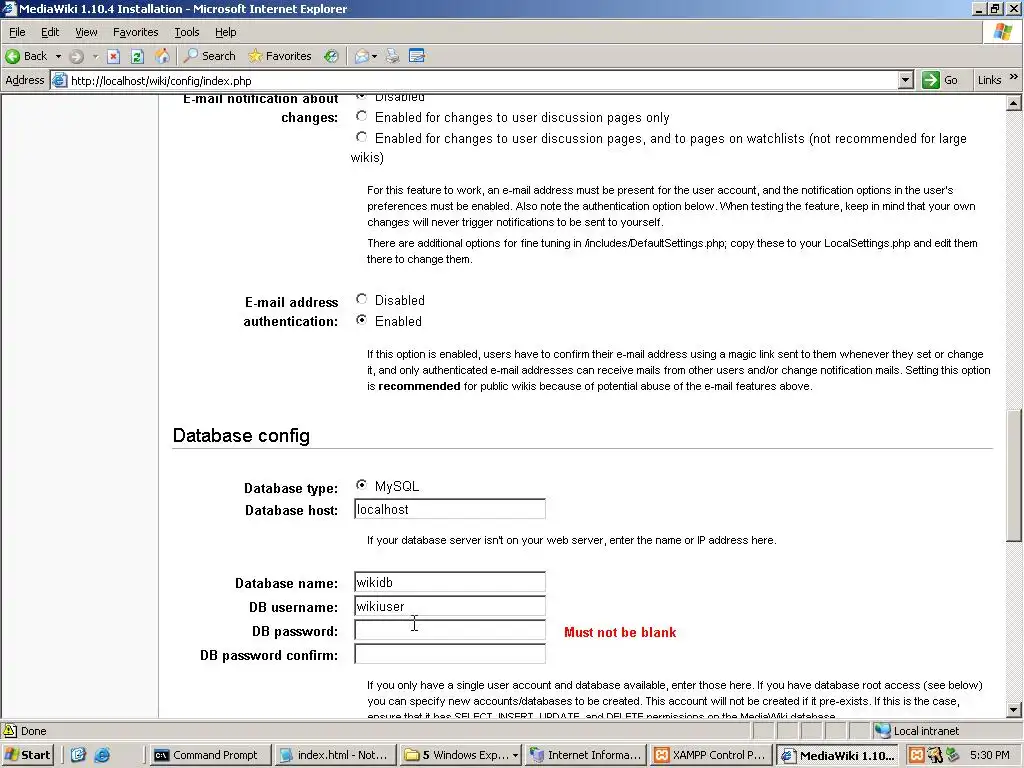Viewport: 1024px width, 768px height.
Task: Select 'Enabled for changes to user discussion pages only'
Action: click(361, 116)
